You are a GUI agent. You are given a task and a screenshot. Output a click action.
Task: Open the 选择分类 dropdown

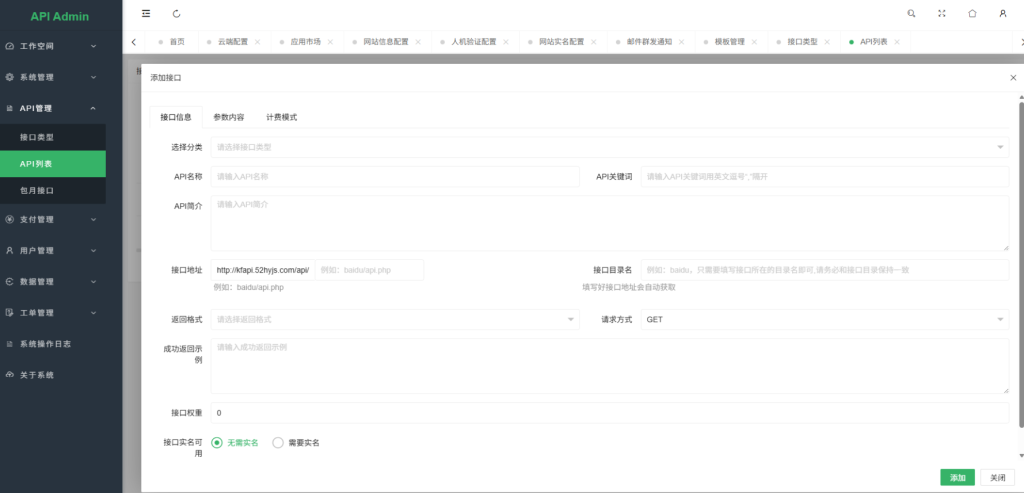[610, 147]
